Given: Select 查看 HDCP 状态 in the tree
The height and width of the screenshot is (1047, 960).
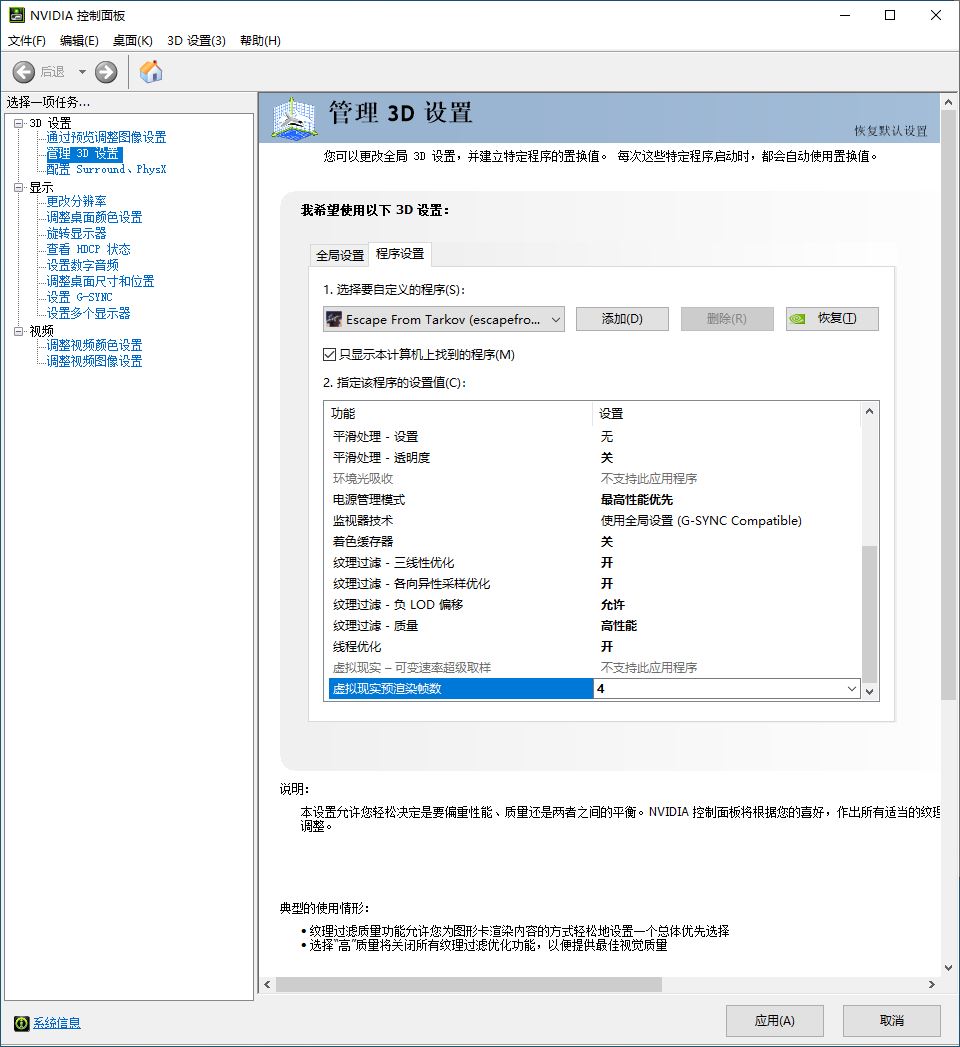Looking at the screenshot, I should 88,249.
